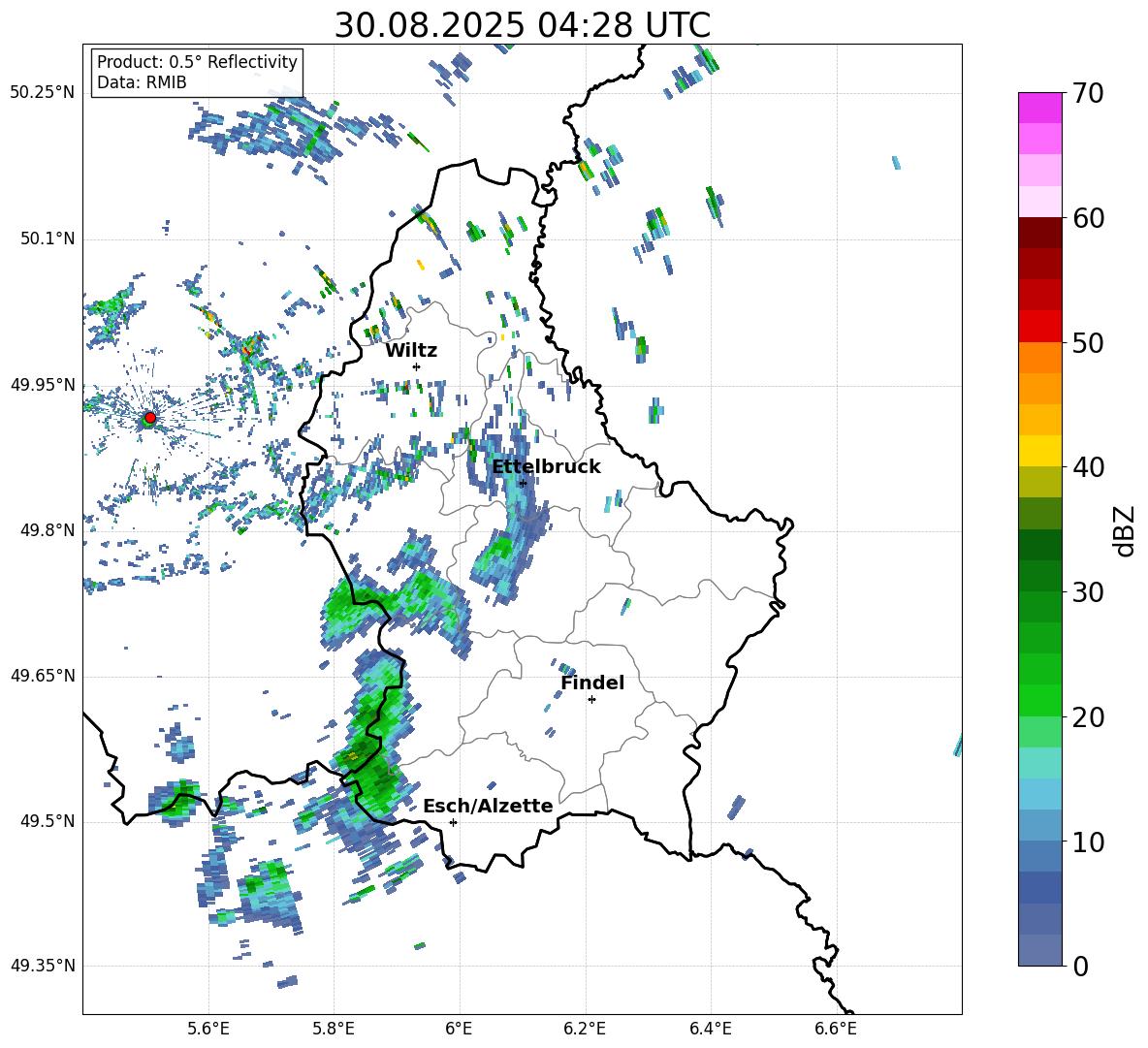
Task: Pick the dark green colorbar segment near 30
Action: click(1039, 575)
